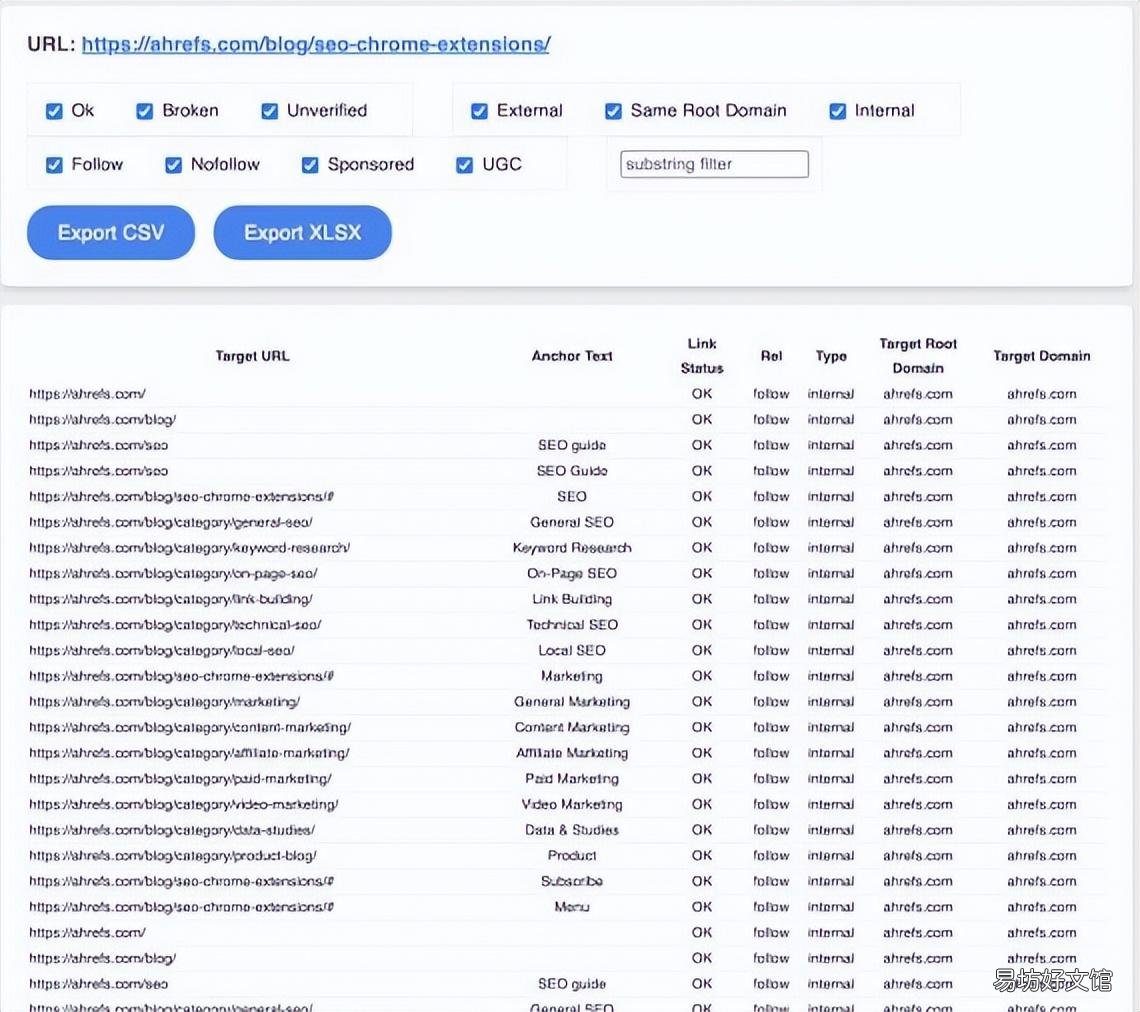Click the 'General Marketing' anchor text cell

coord(571,702)
